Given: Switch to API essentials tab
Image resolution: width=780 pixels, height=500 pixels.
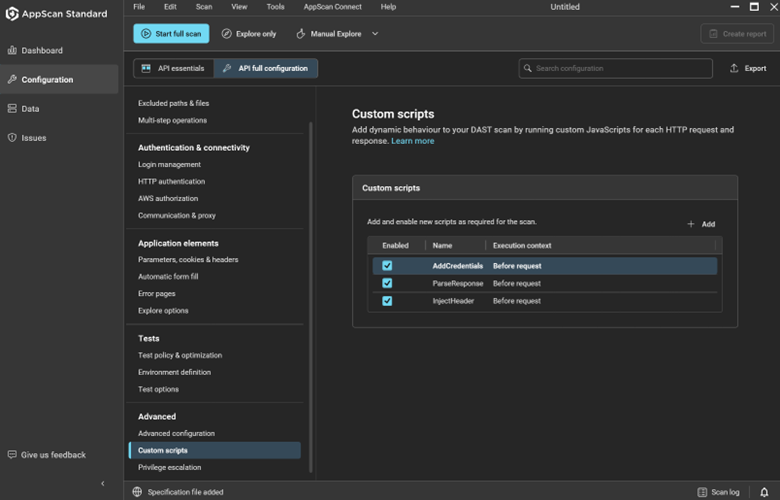Looking at the screenshot, I should [174, 68].
